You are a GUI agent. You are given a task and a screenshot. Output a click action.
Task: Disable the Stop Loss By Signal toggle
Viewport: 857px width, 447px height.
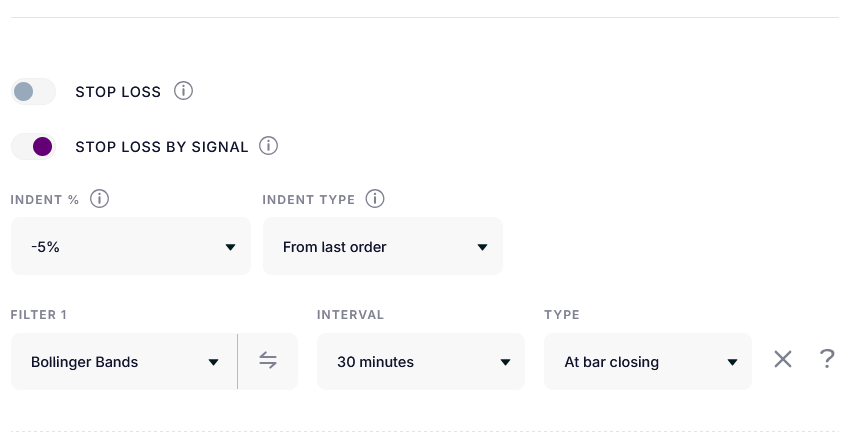click(33, 146)
